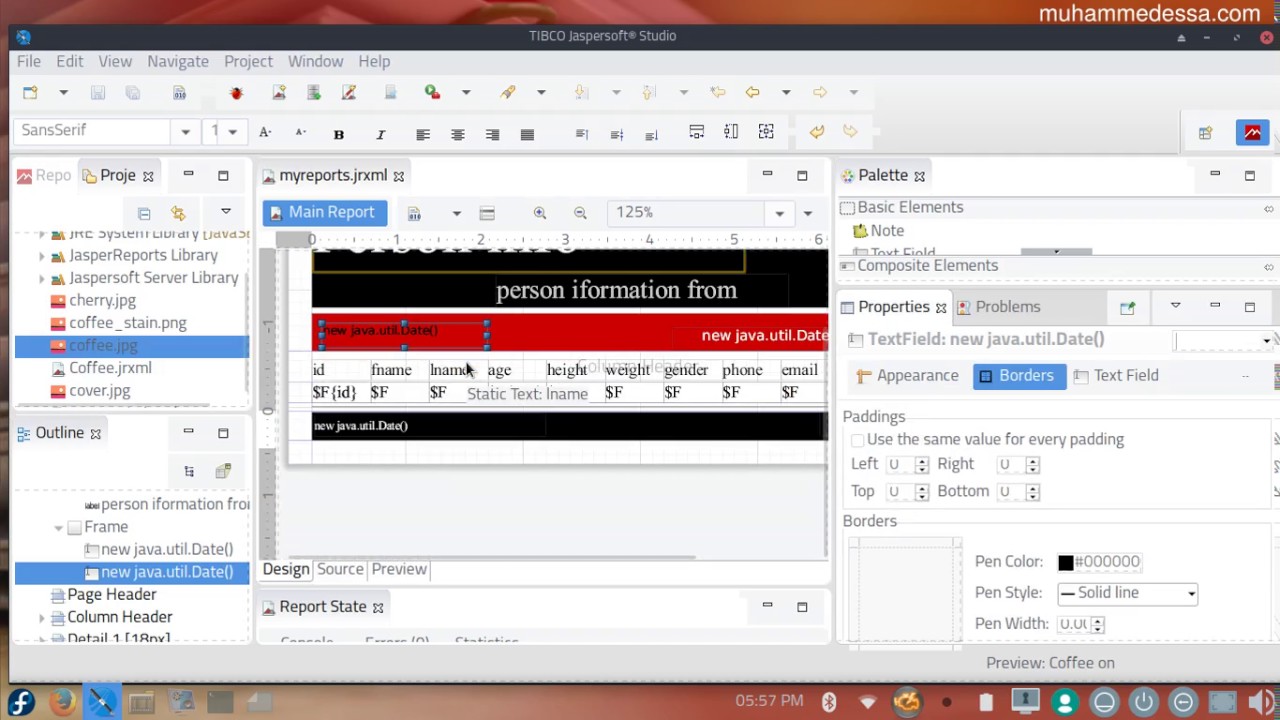
Task: Click the Italic formatting icon
Action: point(380,134)
